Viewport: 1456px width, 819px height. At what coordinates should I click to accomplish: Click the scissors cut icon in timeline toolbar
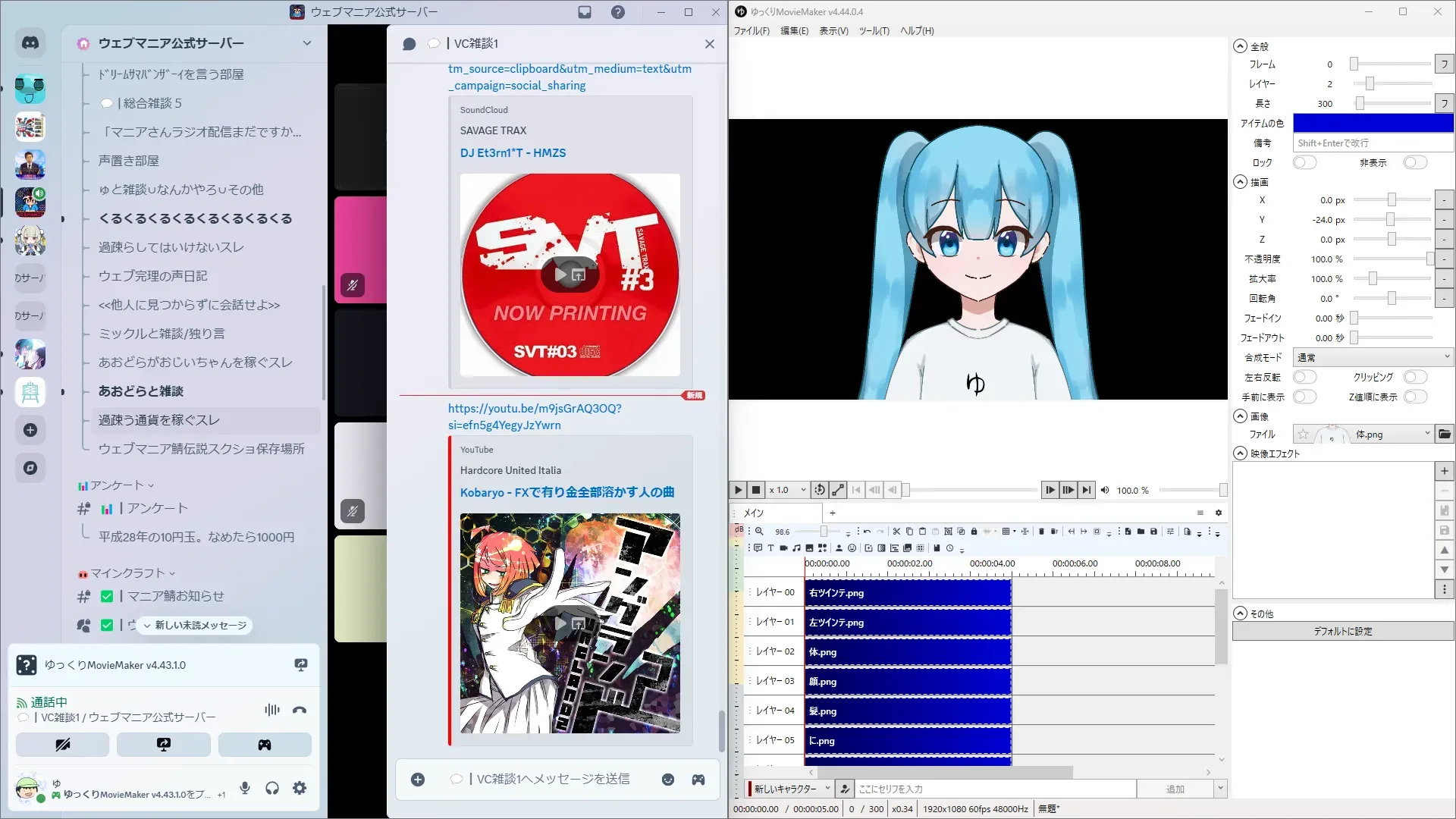point(896,532)
